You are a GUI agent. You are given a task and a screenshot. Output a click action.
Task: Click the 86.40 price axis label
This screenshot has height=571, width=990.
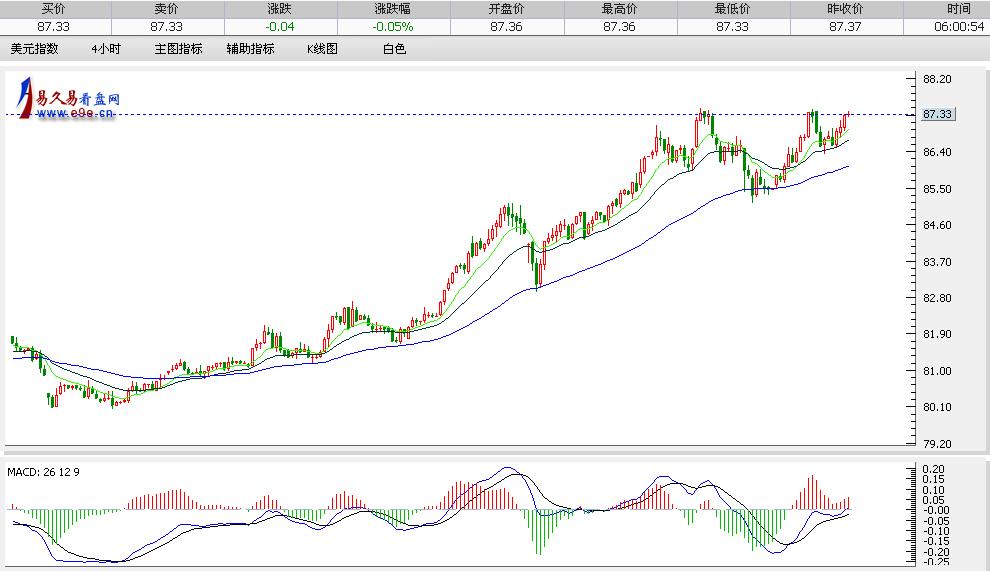point(937,152)
